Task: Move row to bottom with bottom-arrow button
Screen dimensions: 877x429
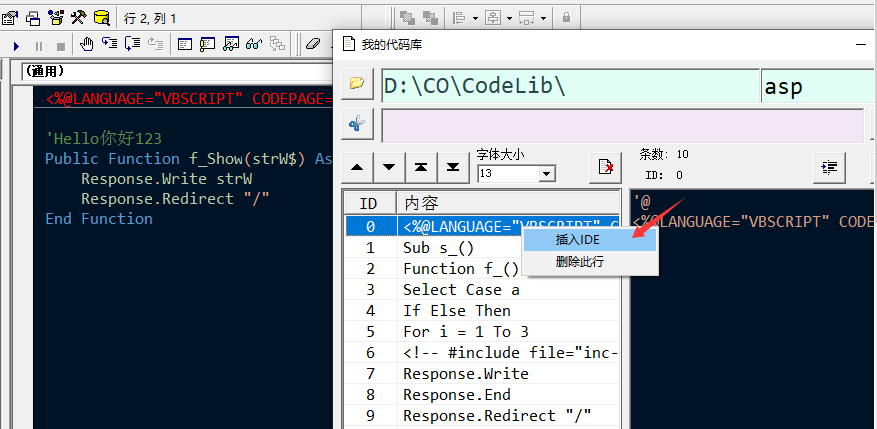Action: pyautogui.click(x=454, y=167)
